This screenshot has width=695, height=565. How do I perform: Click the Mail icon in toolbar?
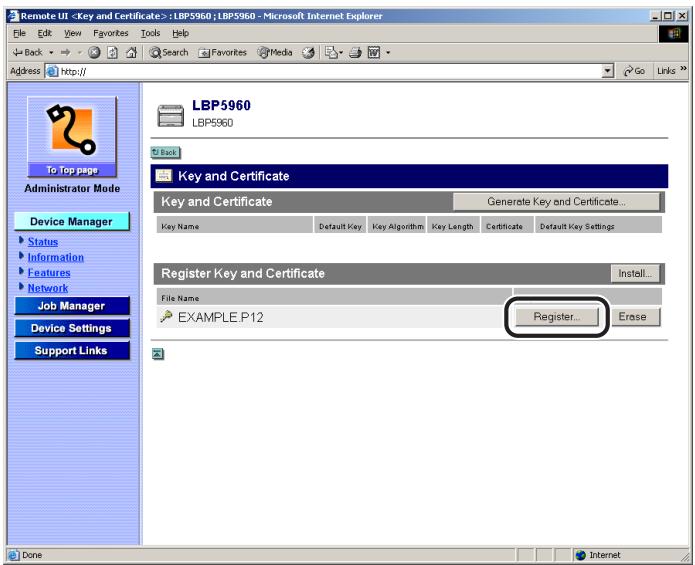[334, 53]
